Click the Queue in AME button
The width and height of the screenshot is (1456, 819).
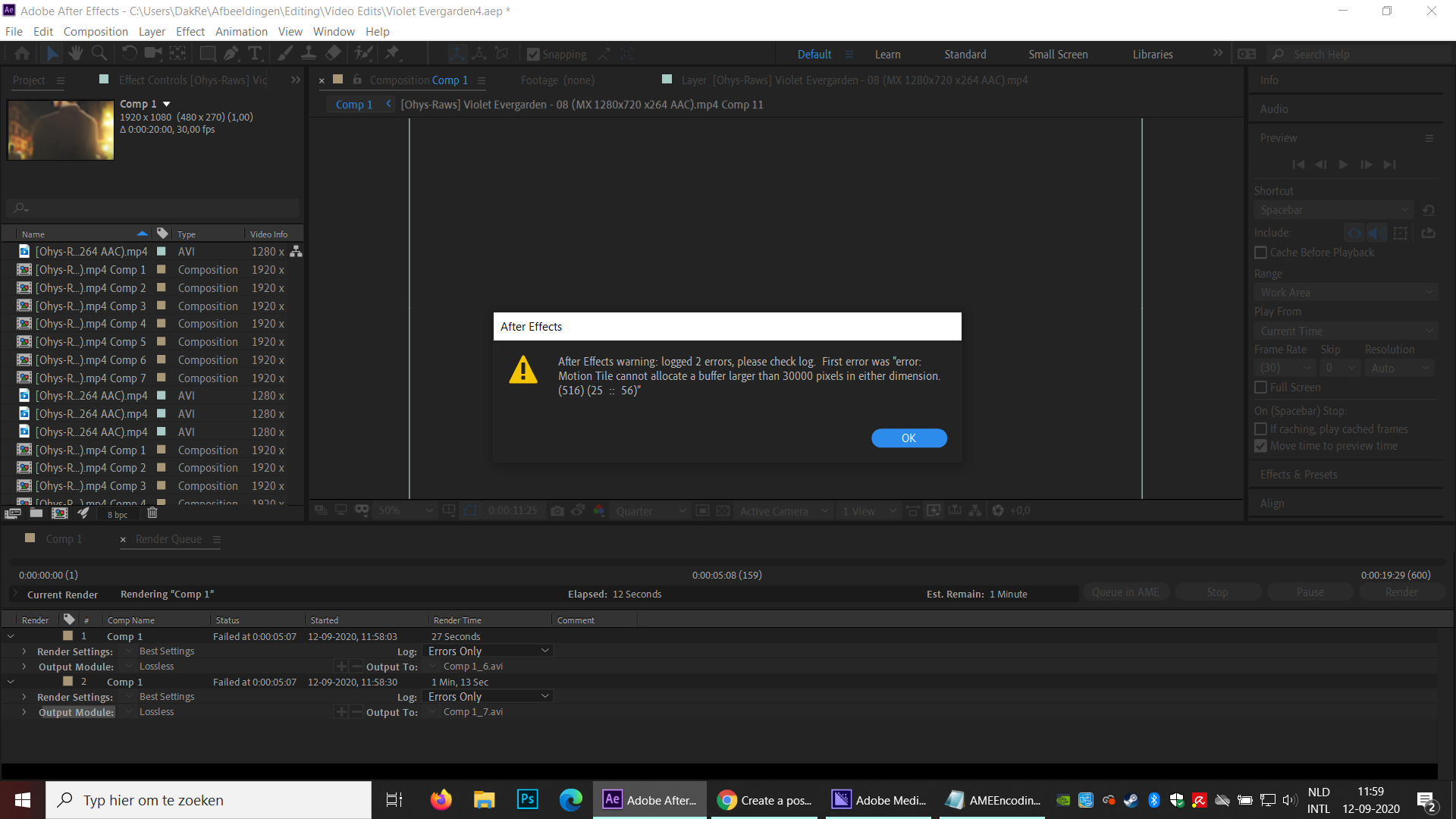[1125, 591]
